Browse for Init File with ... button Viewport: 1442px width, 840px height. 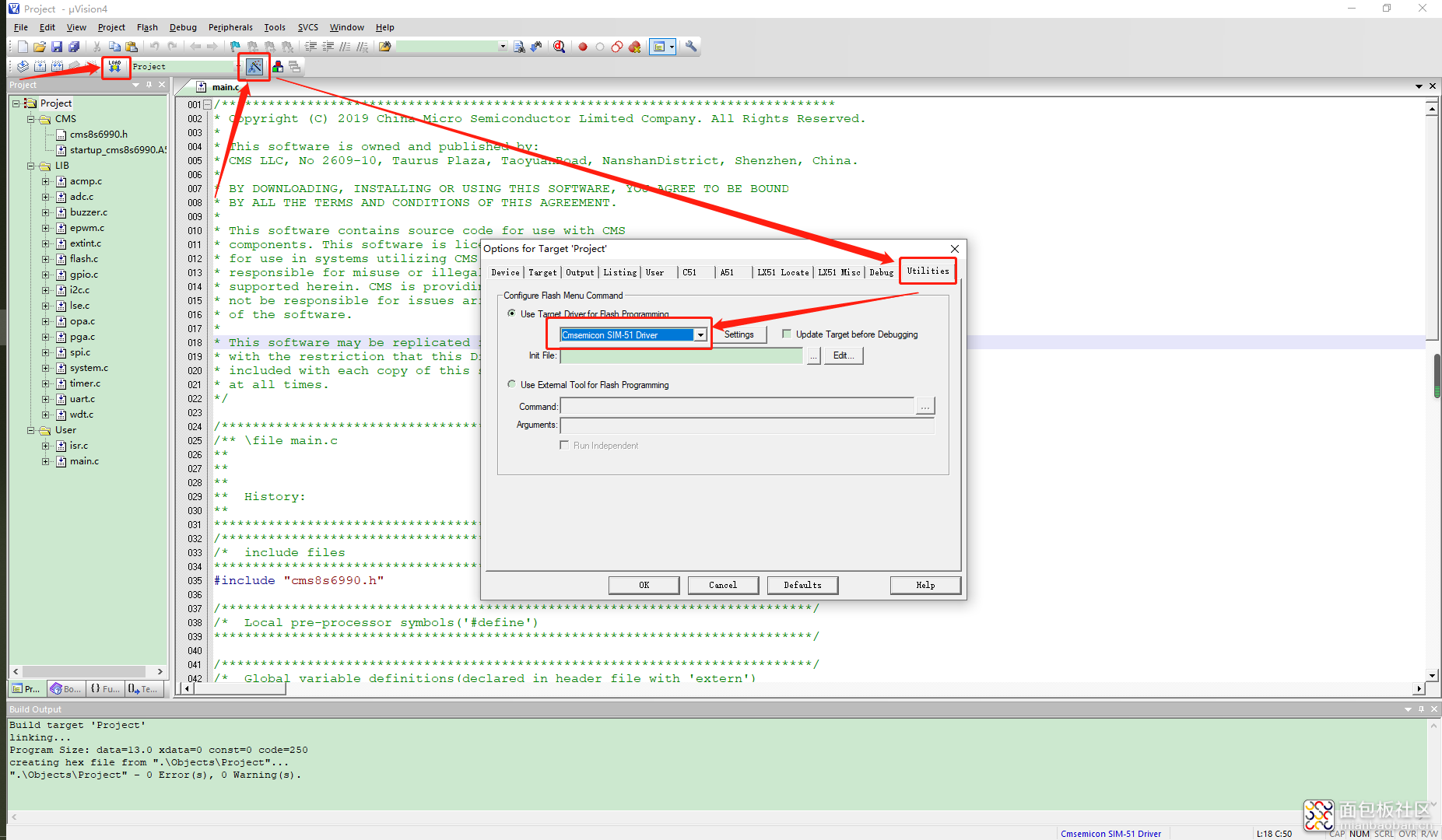point(813,355)
